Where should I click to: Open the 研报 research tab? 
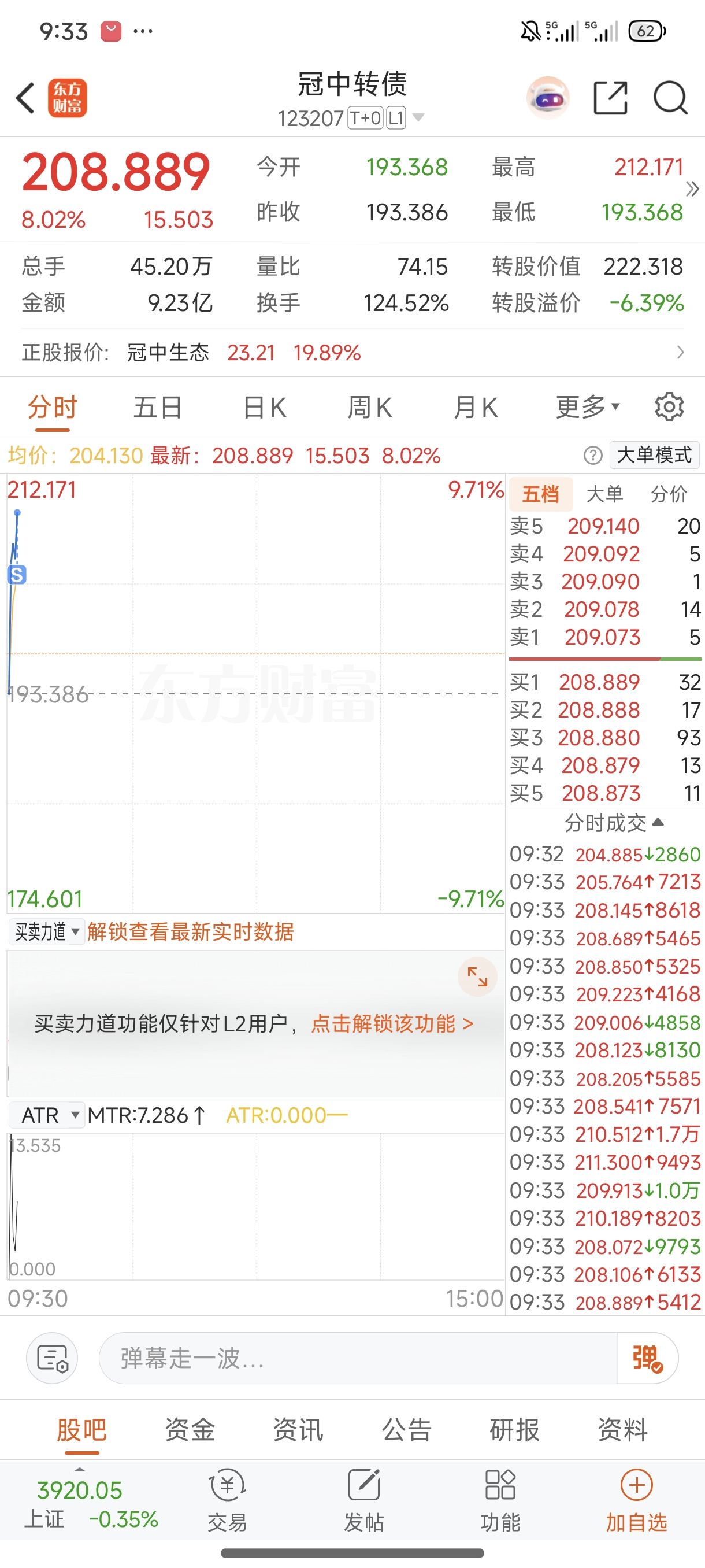[515, 1429]
